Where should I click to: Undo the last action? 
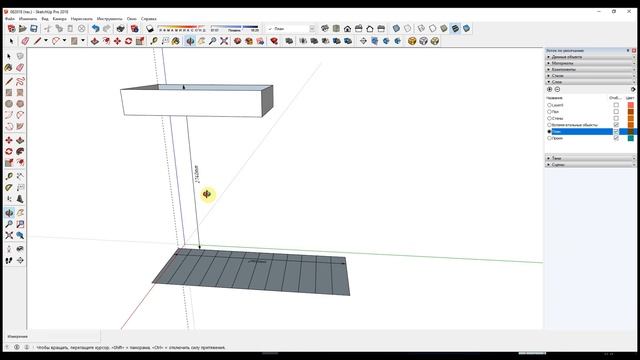pos(96,29)
